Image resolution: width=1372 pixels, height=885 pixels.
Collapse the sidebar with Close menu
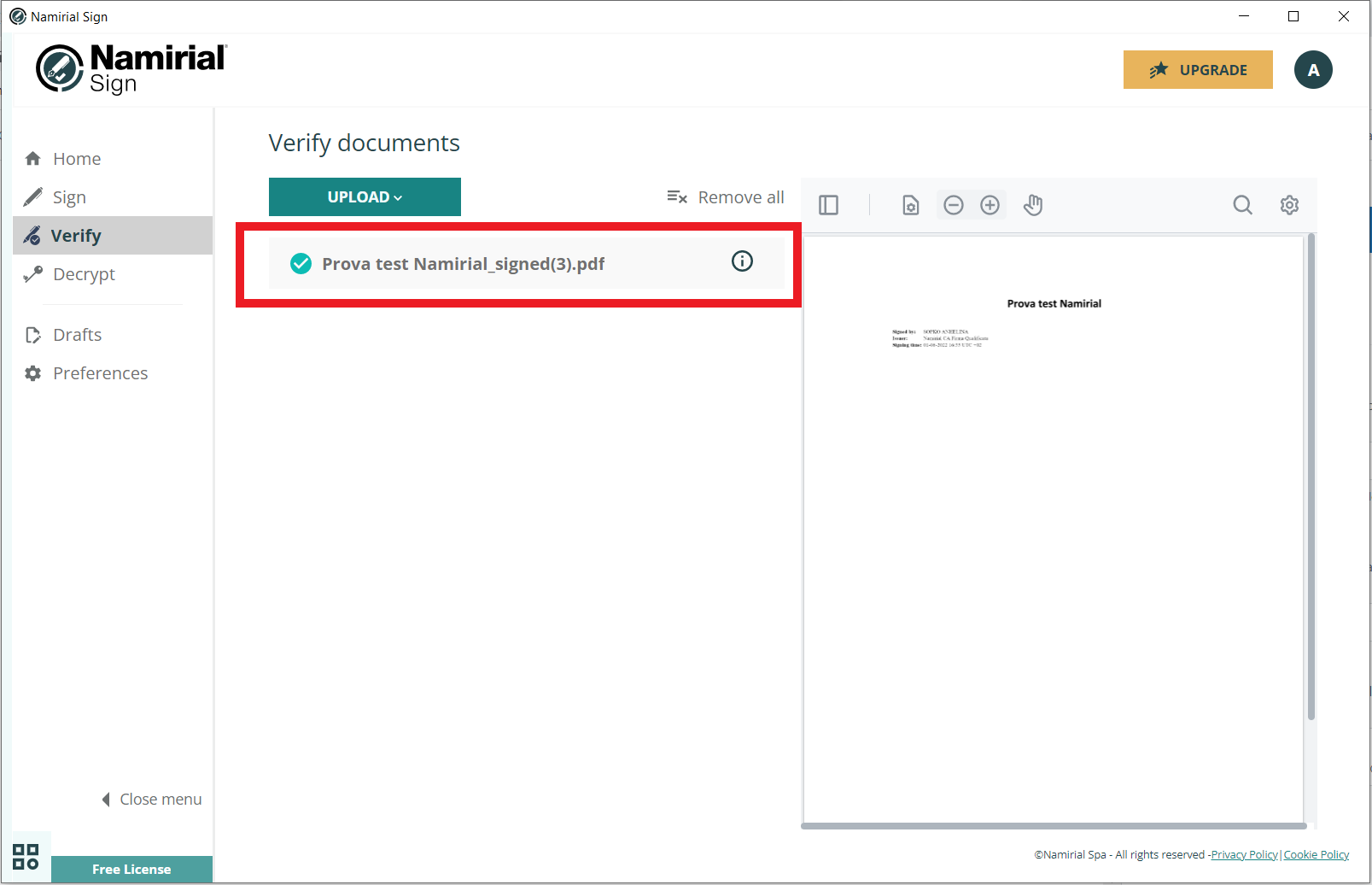[152, 800]
